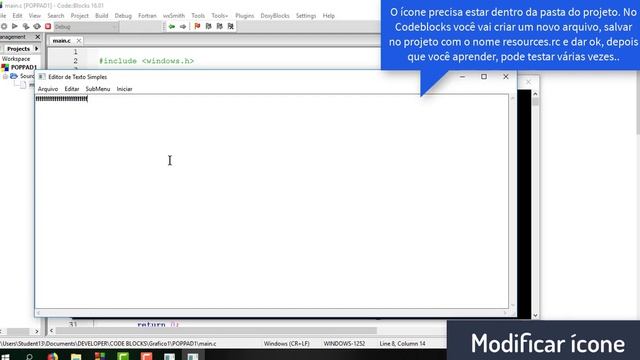Screen dimensions: 640x360
Task: Click the Editor de Texto Simples window icon
Action: [x=42, y=77]
